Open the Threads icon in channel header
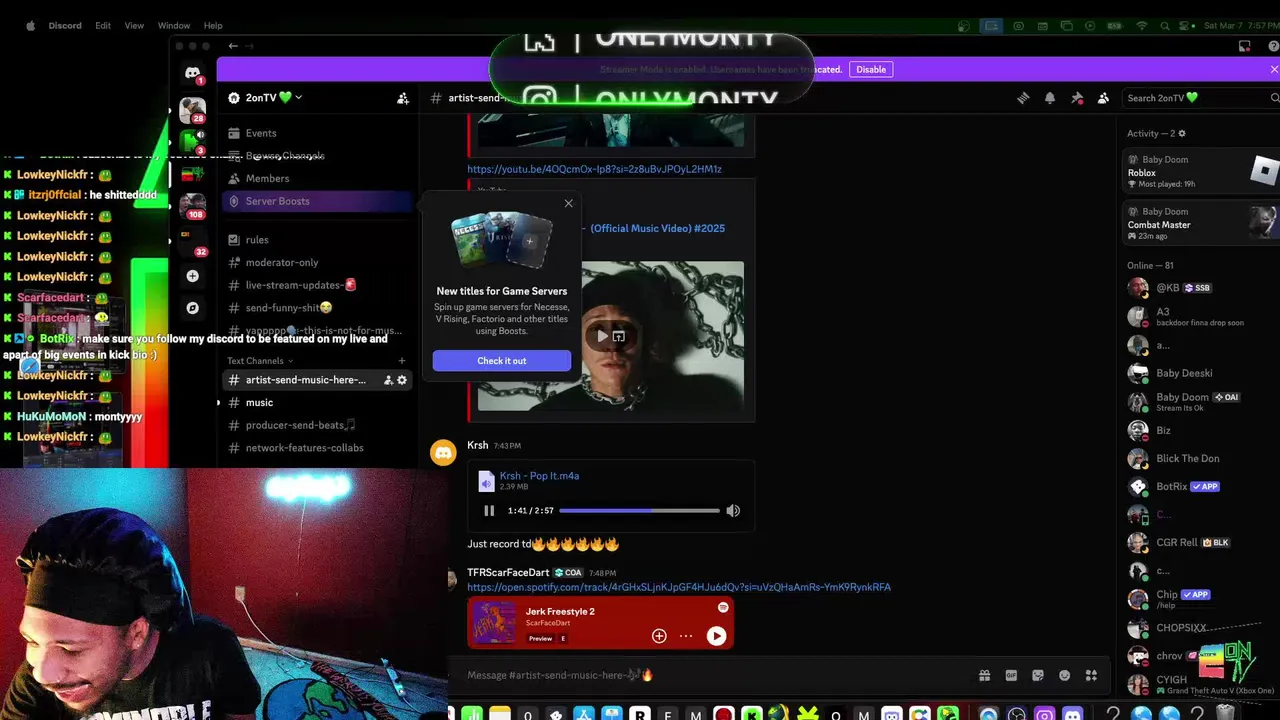This screenshot has height=720, width=1280. 1023,98
